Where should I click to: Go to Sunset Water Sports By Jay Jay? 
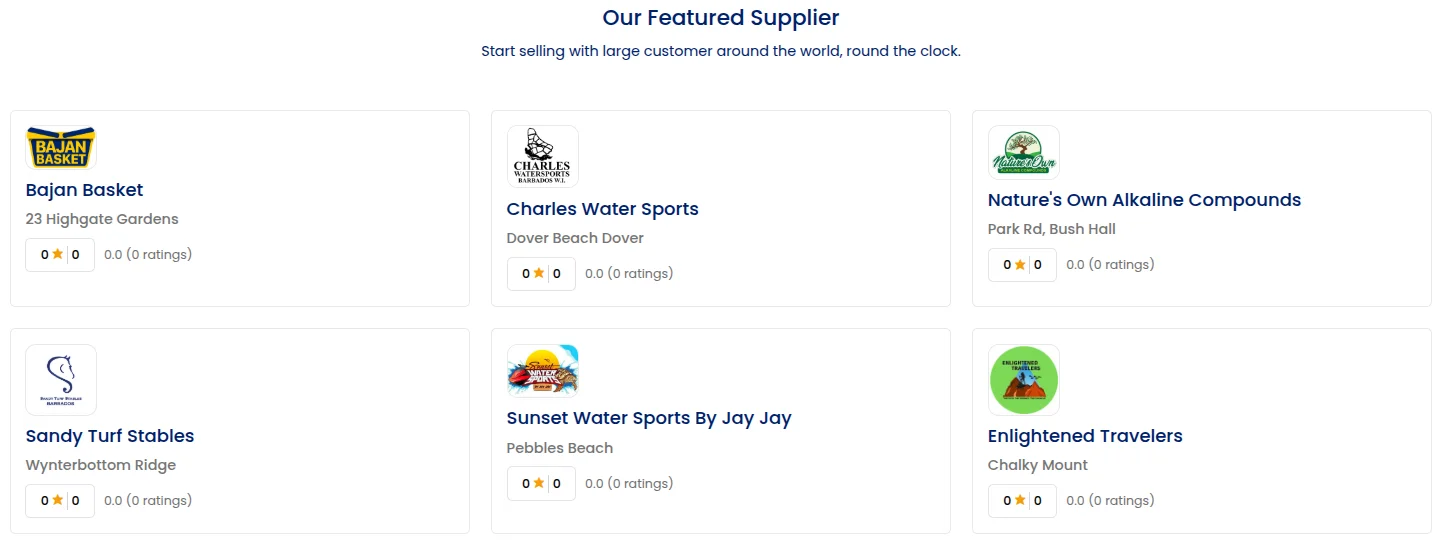[649, 418]
